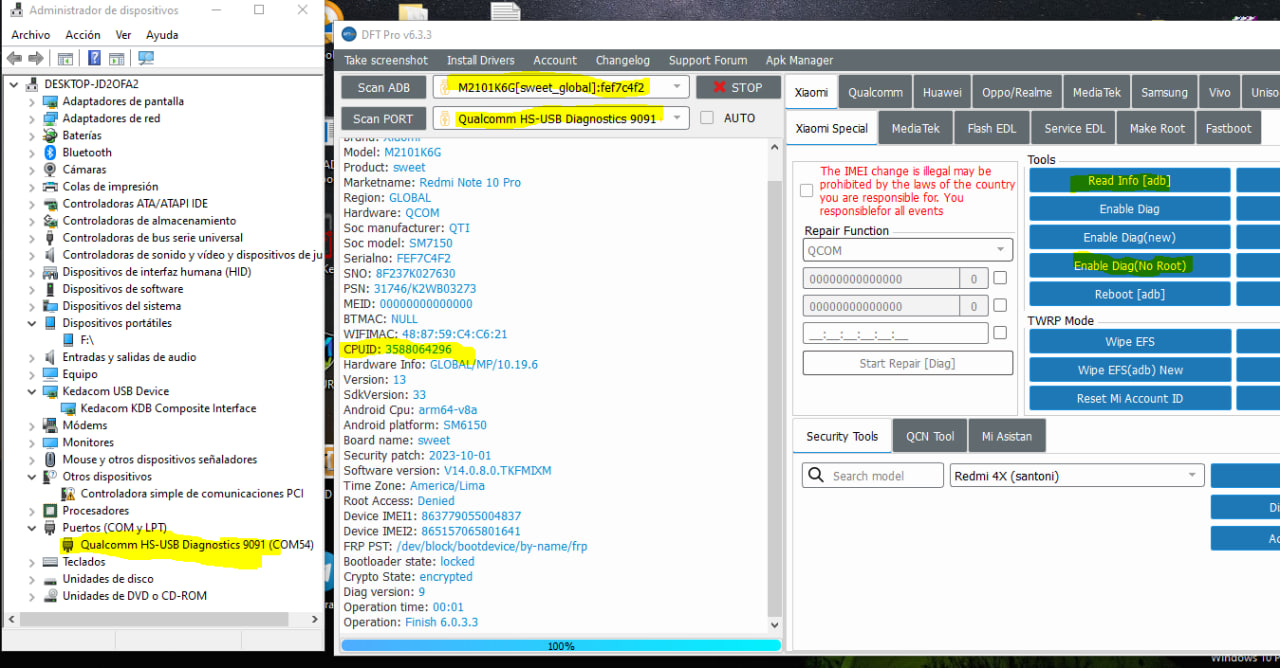Viewport: 1280px width, 668px height.
Task: Enable the AUTO checkbox
Action: pos(707,118)
